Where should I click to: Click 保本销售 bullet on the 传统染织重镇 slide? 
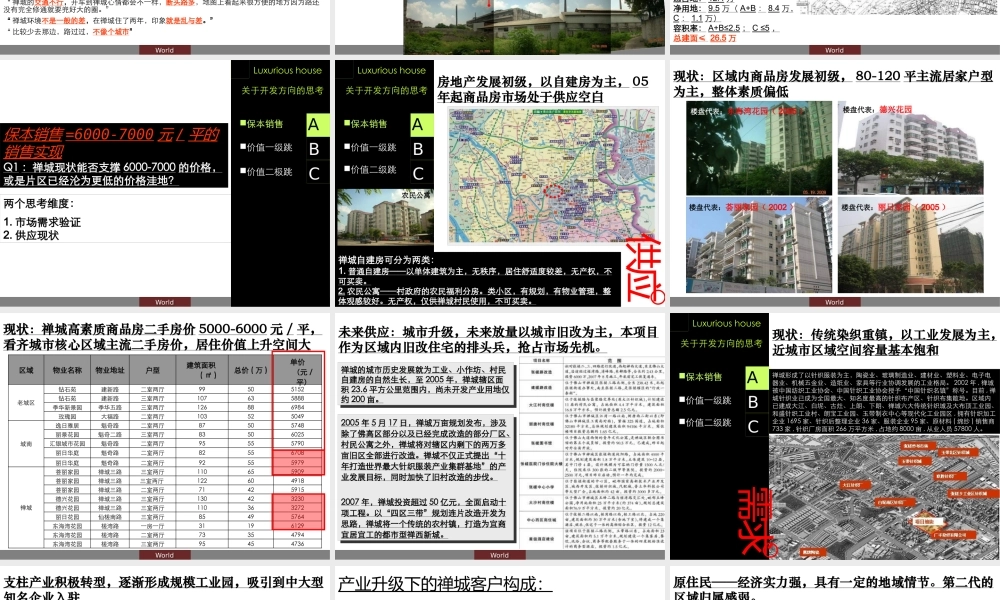701,377
